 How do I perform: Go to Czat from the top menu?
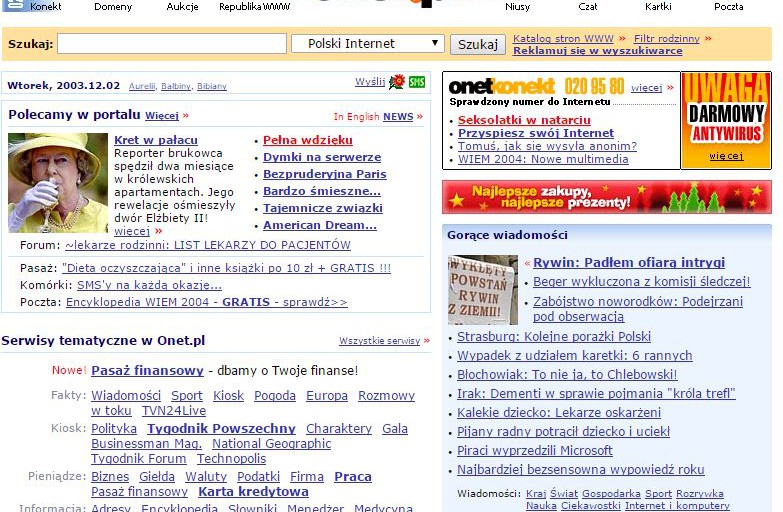click(588, 7)
